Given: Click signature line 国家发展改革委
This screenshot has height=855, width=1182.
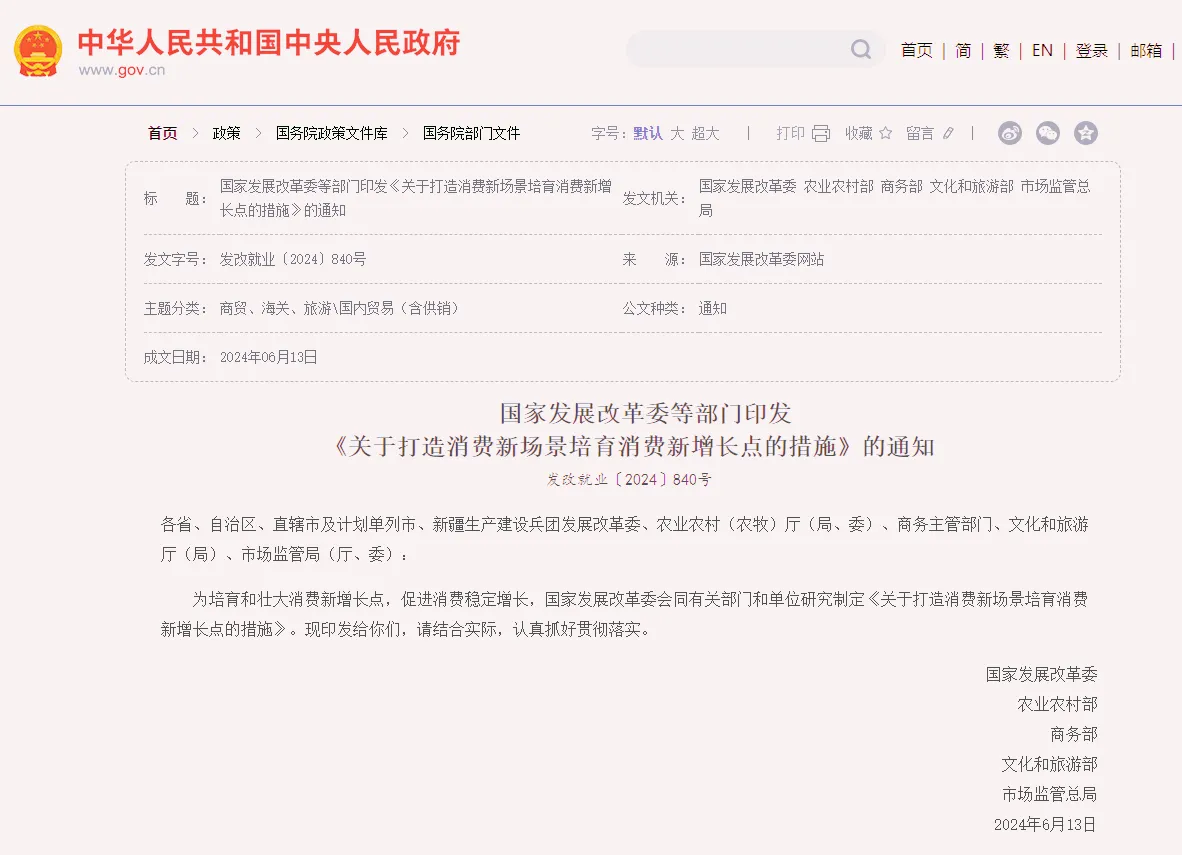Looking at the screenshot, I should pyautogui.click(x=1041, y=674).
